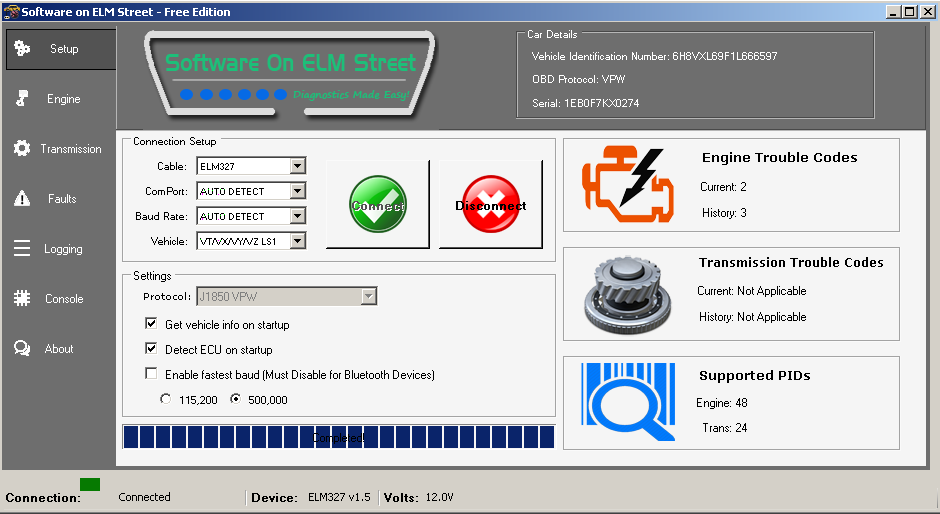Click the red Disconnect button
940x514 pixels.
(490, 204)
